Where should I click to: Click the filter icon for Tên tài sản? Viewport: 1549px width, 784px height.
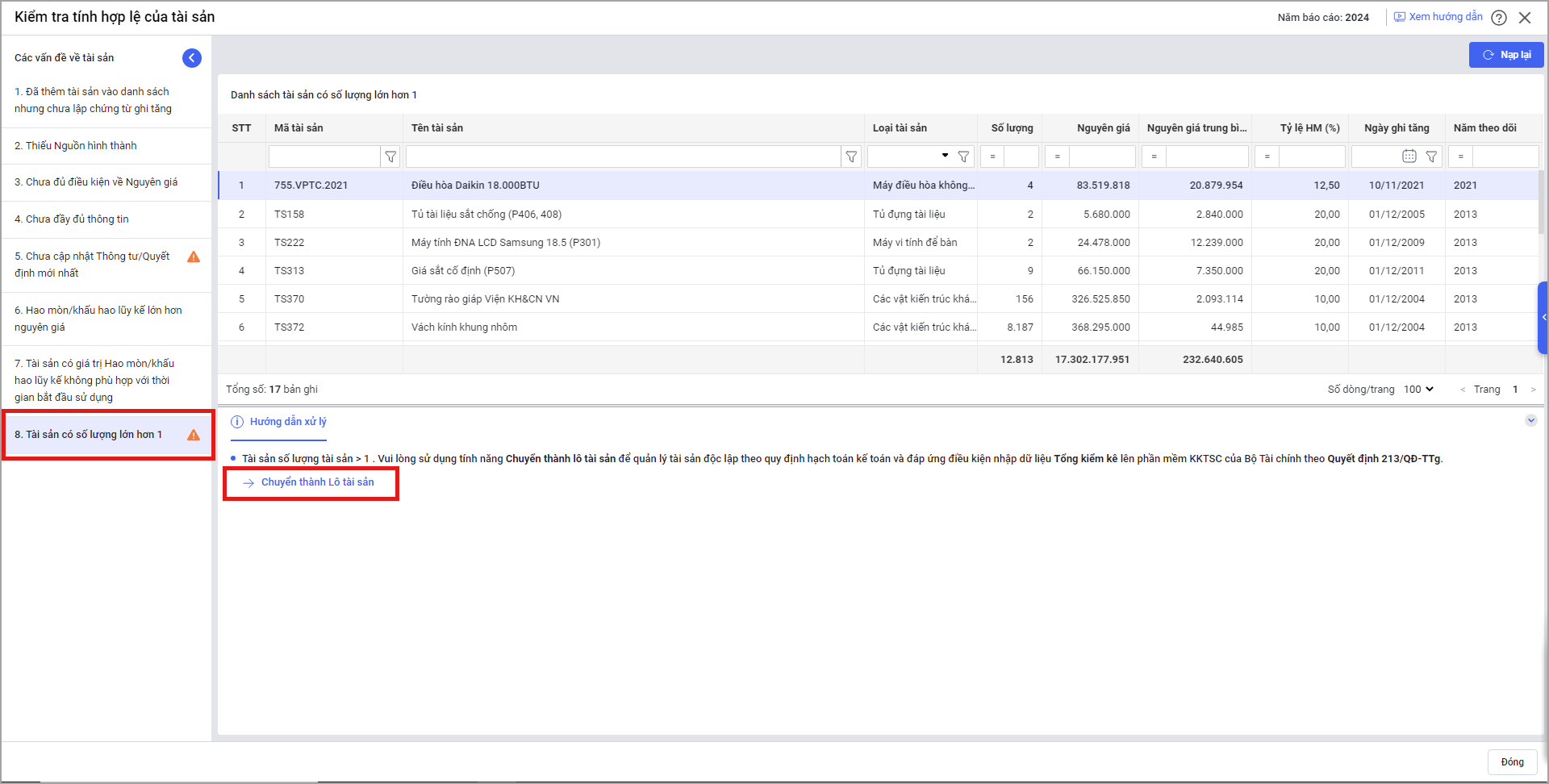pos(851,156)
